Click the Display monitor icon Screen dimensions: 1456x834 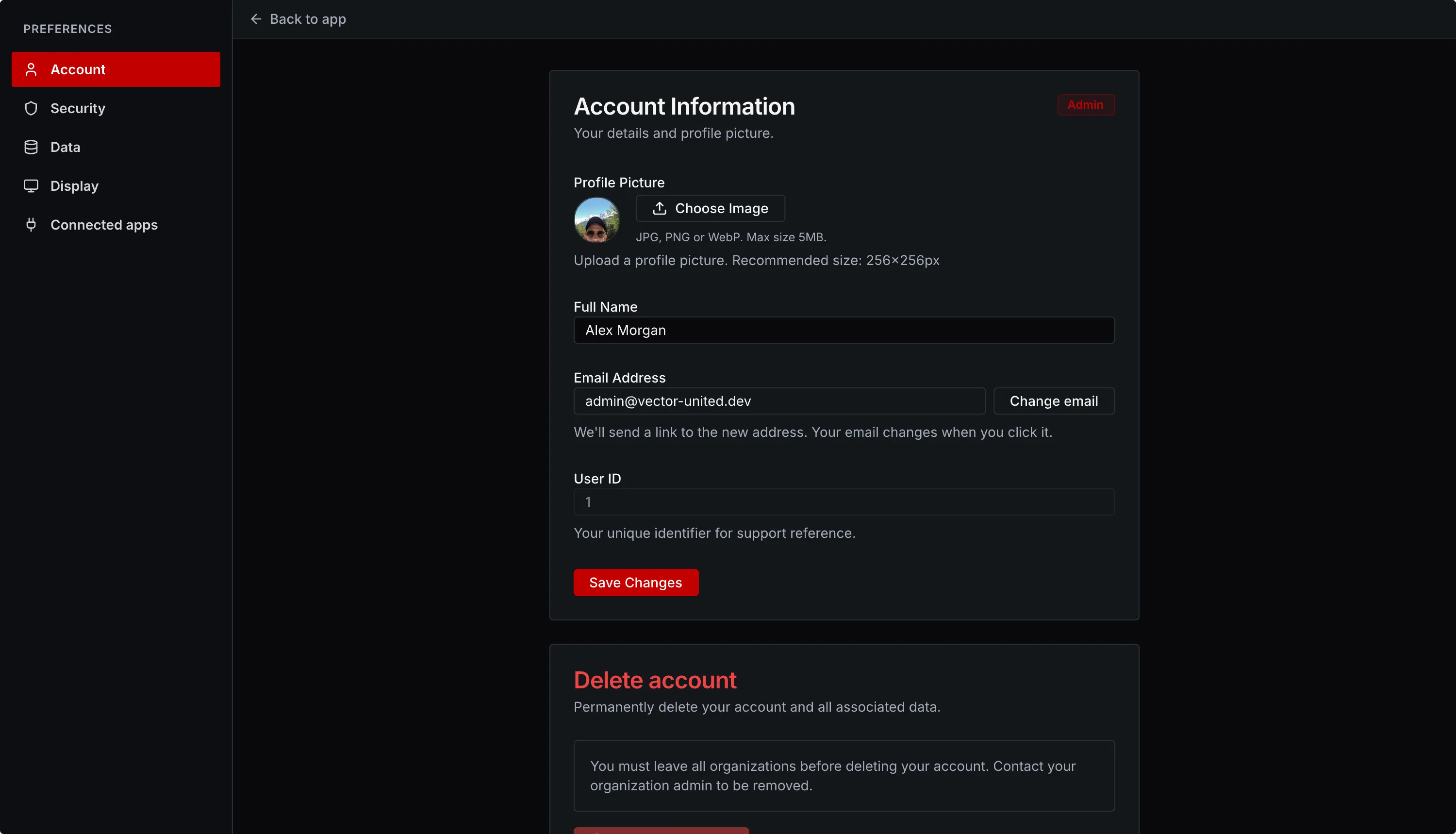click(31, 186)
